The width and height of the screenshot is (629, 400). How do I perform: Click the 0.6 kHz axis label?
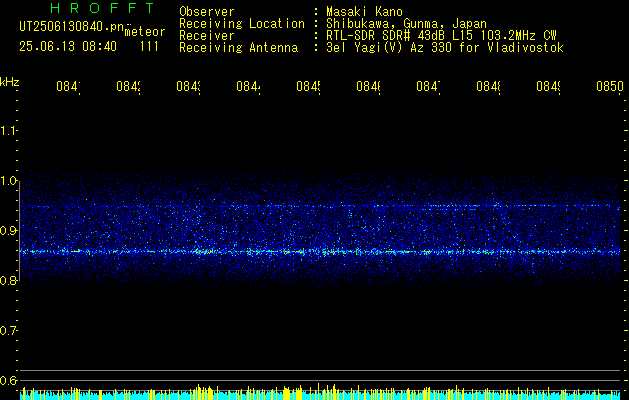point(8,380)
